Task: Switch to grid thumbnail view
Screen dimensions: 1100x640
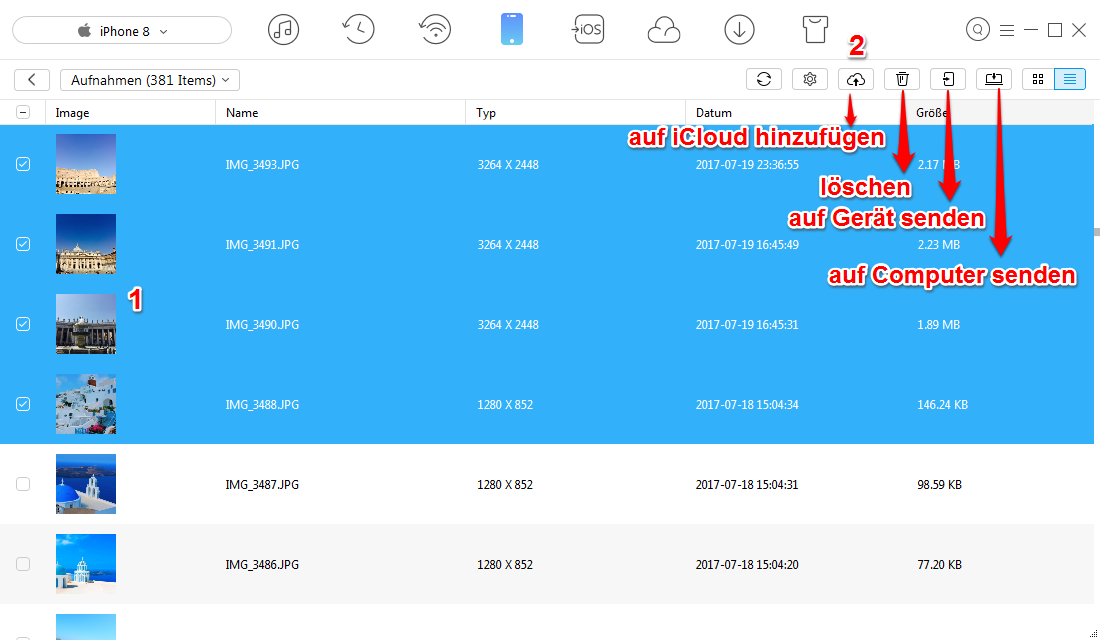Action: [1038, 79]
